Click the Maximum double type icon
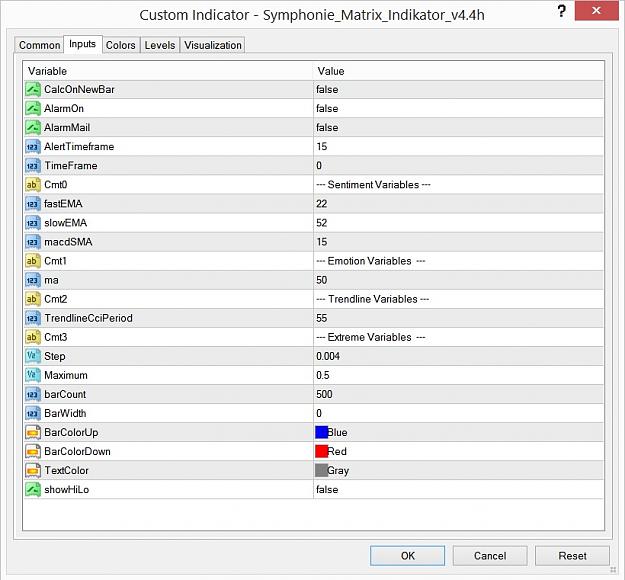 pyautogui.click(x=33, y=375)
